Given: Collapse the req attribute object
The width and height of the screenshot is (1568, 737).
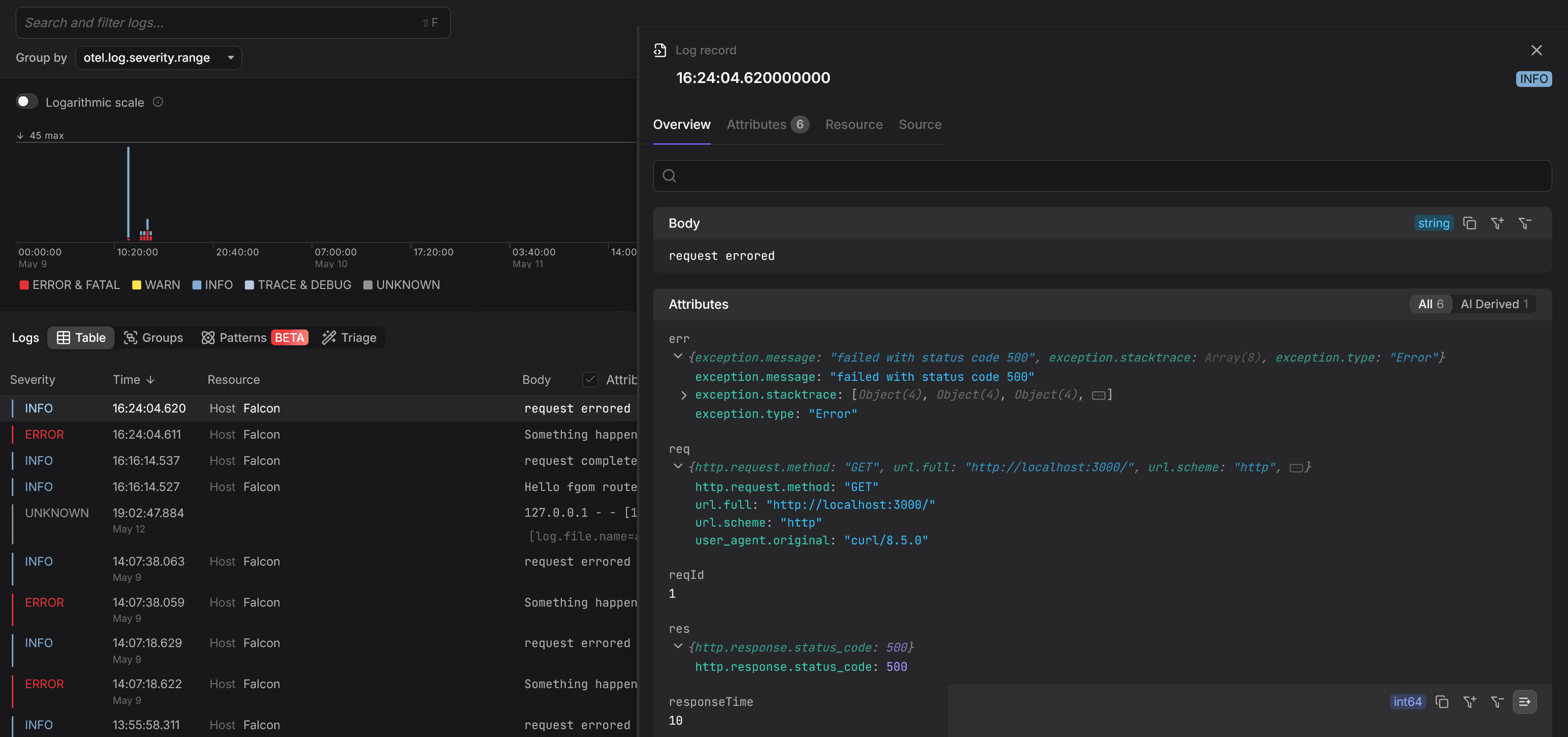Looking at the screenshot, I should [x=677, y=467].
